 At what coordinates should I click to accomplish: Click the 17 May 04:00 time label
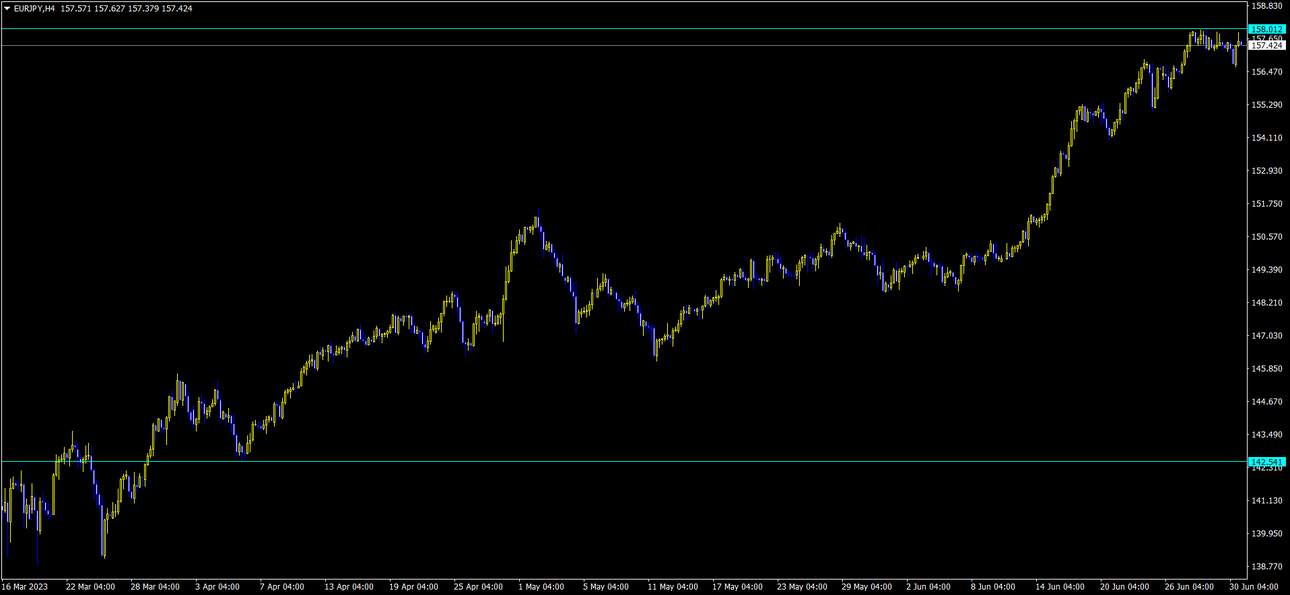[738, 587]
